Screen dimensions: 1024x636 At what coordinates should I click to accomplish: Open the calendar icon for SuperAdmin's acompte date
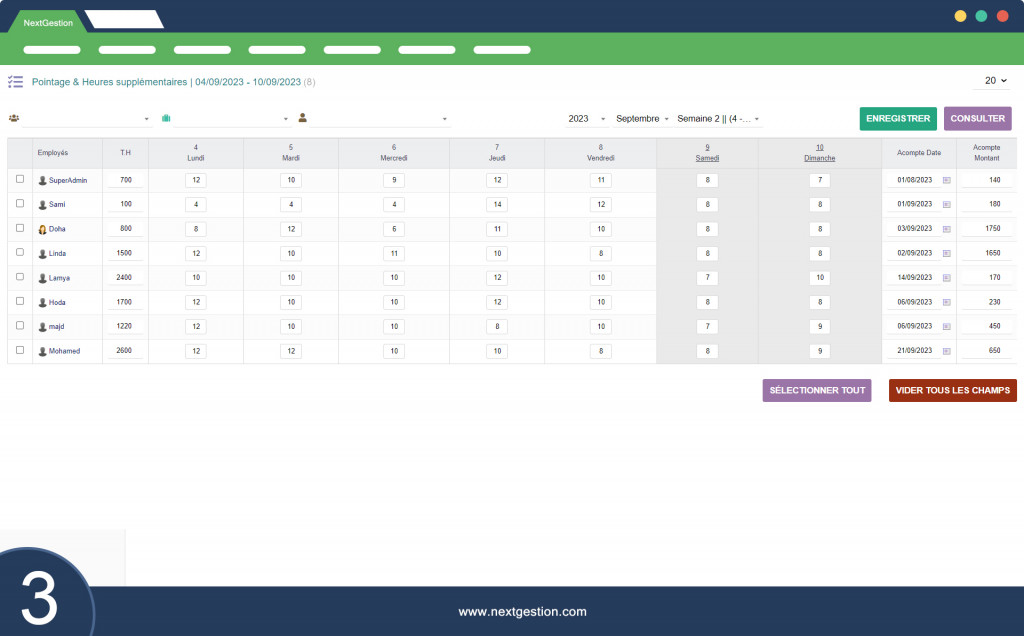946,180
